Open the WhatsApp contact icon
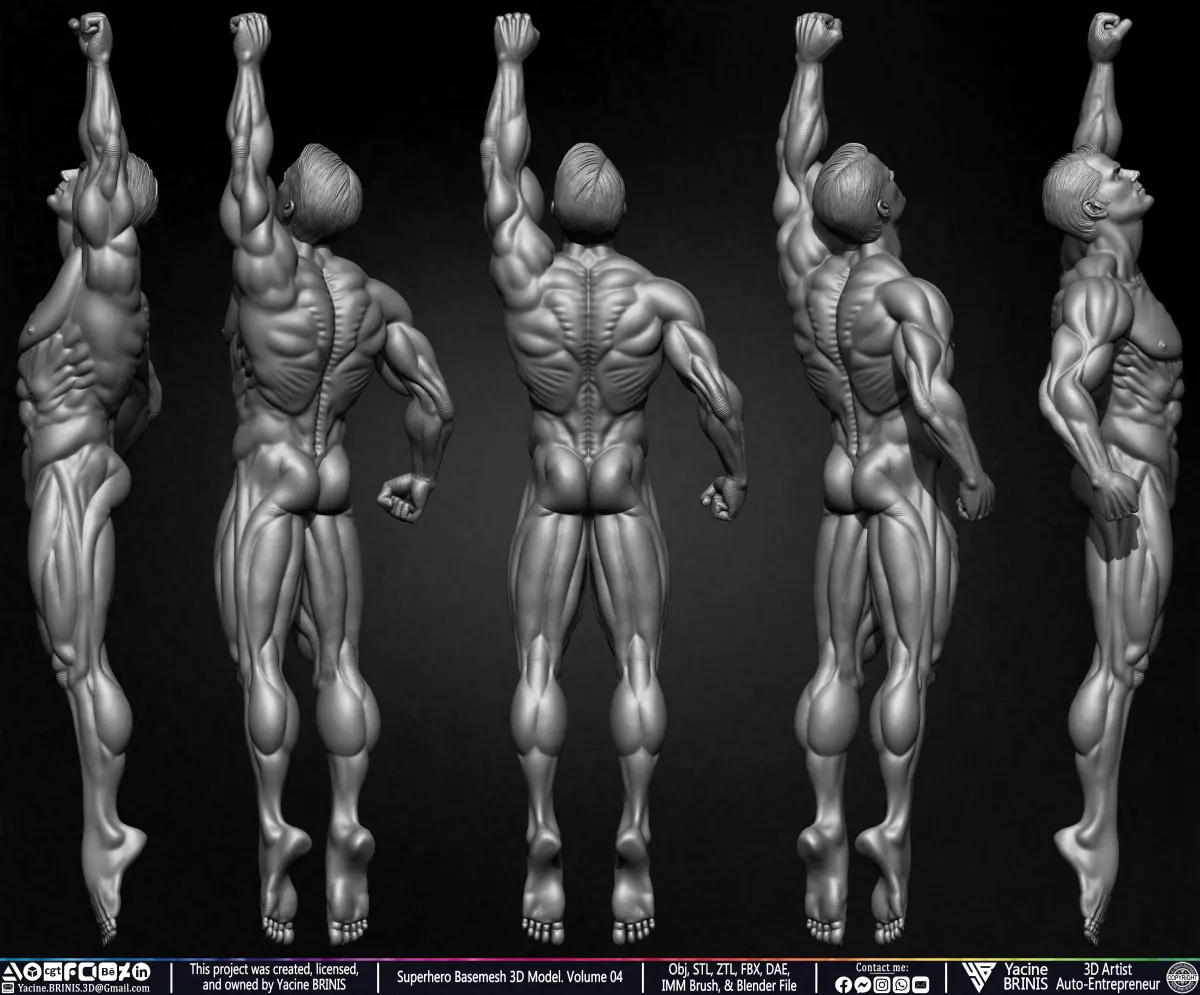 point(901,985)
